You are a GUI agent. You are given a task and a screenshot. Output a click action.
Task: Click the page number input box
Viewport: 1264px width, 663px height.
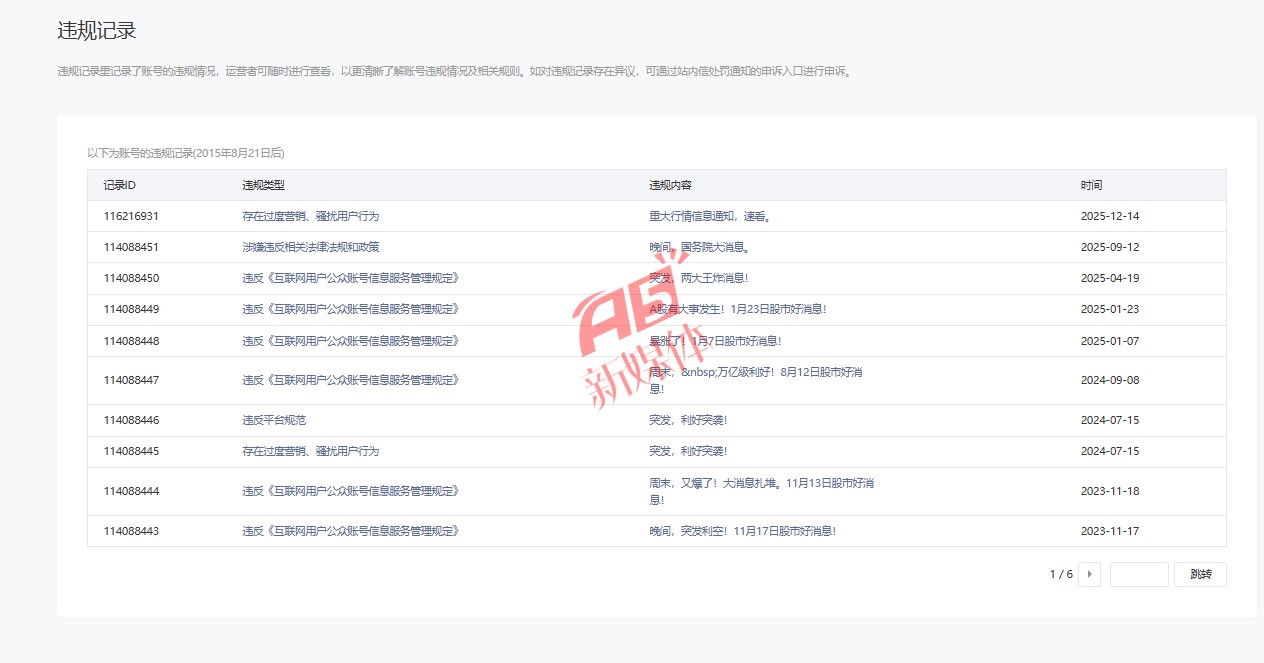(1138, 574)
